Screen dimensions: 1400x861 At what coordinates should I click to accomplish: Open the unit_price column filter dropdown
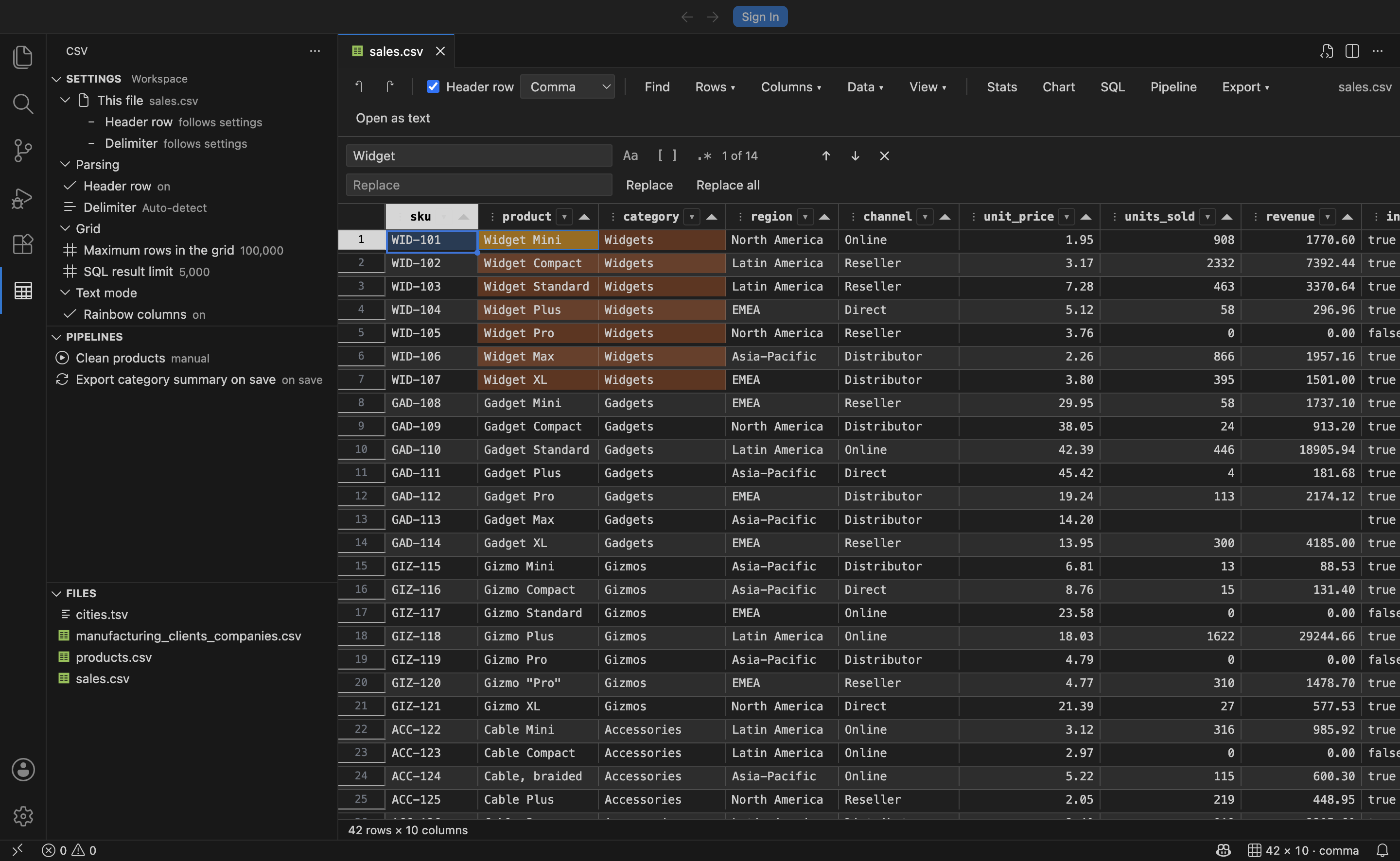[x=1066, y=216]
